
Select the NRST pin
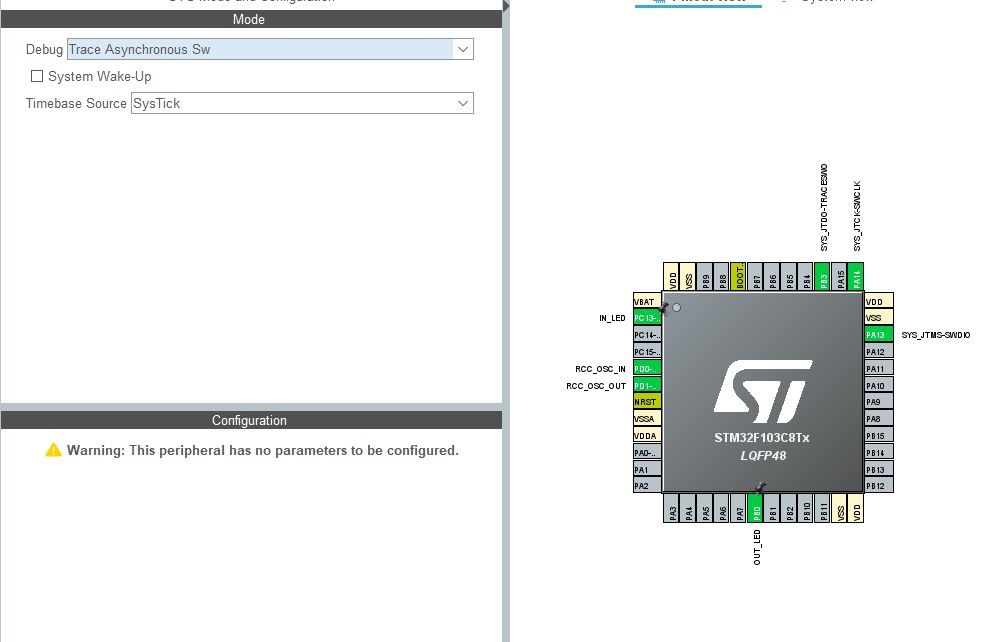click(x=647, y=401)
